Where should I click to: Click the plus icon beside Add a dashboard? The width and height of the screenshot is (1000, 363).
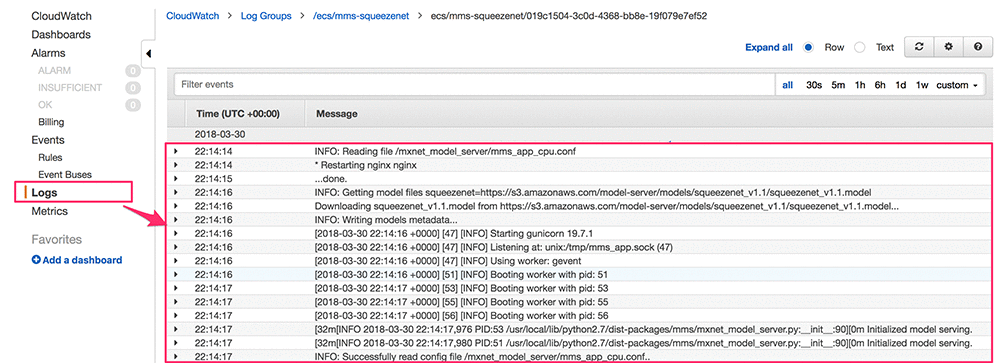pyautogui.click(x=36, y=260)
